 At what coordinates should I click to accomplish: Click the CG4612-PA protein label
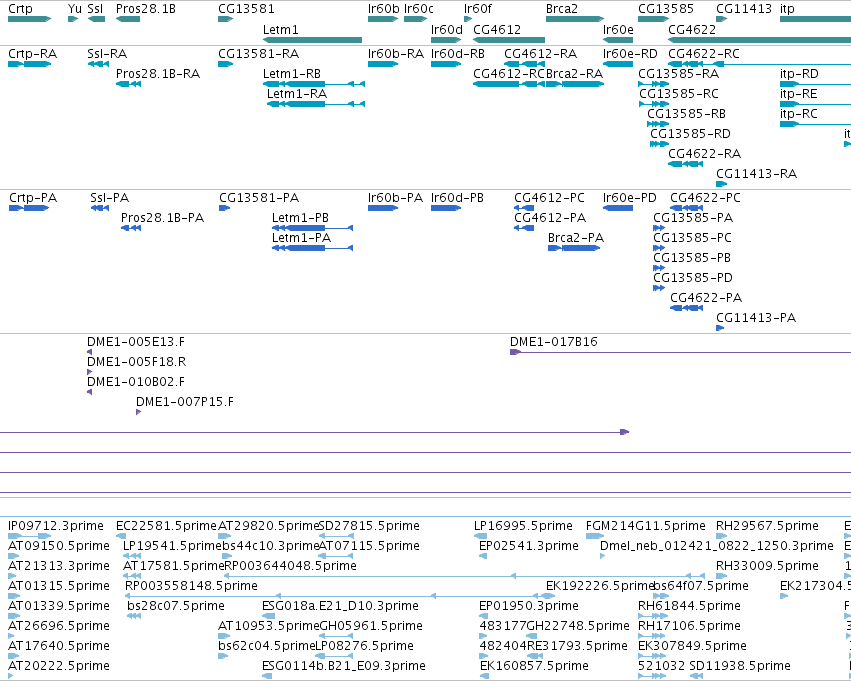point(550,217)
